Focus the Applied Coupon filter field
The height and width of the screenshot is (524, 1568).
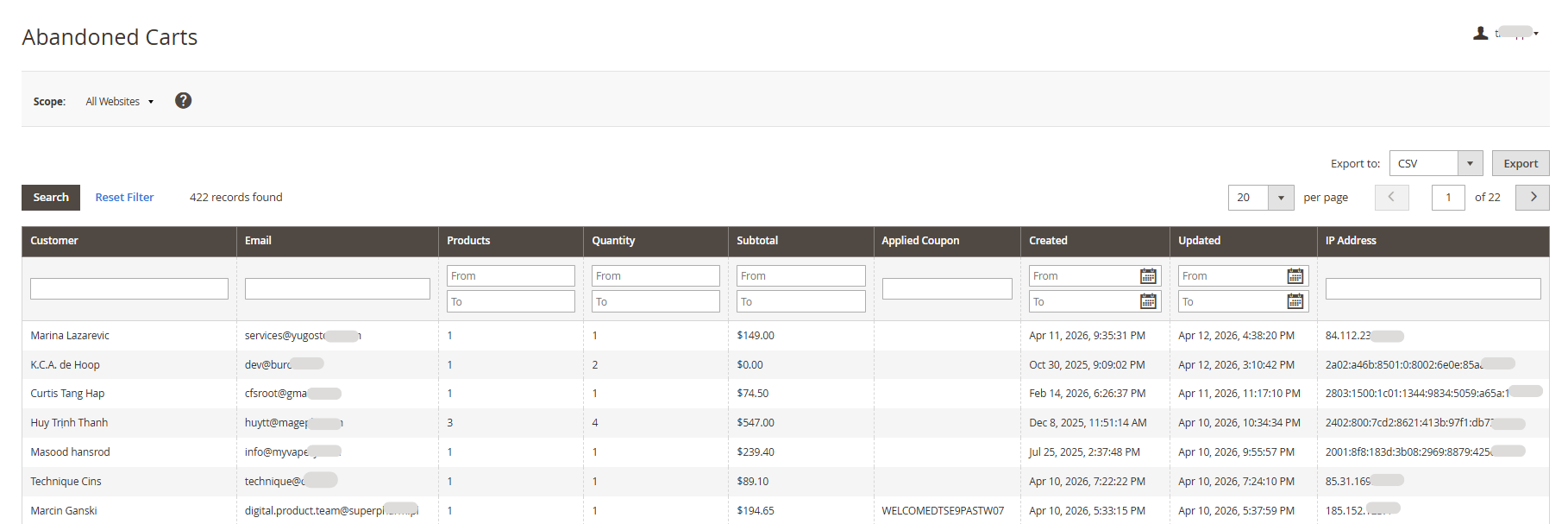[x=947, y=288]
